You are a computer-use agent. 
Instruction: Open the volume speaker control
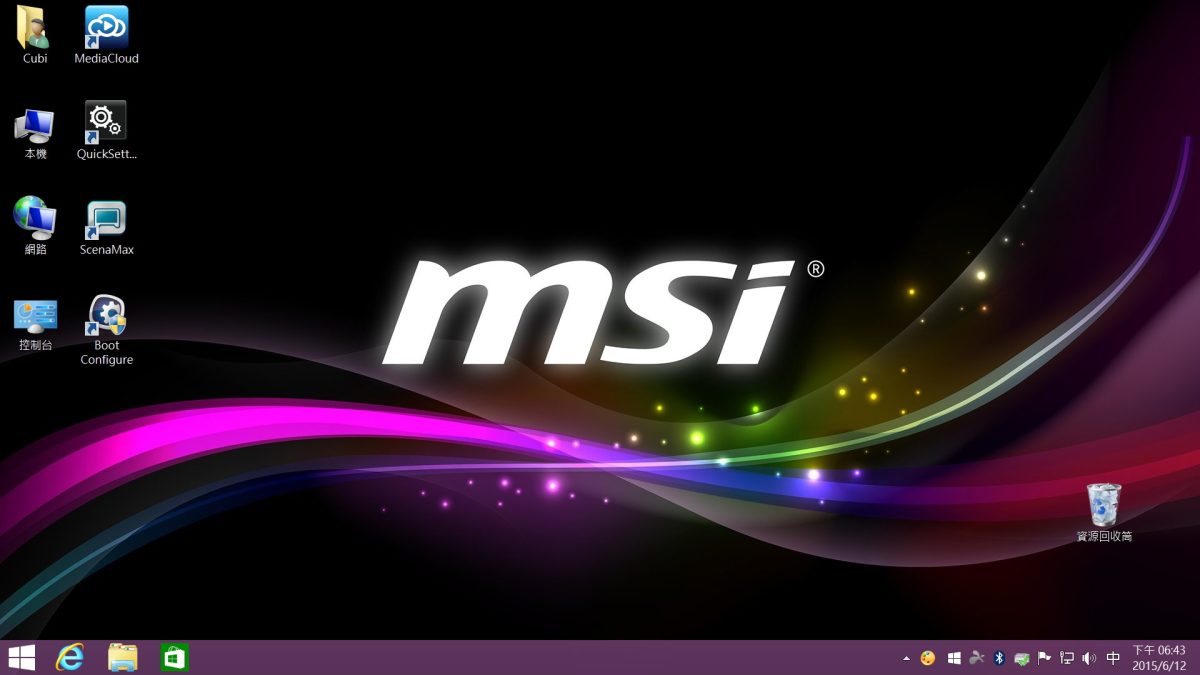1089,658
